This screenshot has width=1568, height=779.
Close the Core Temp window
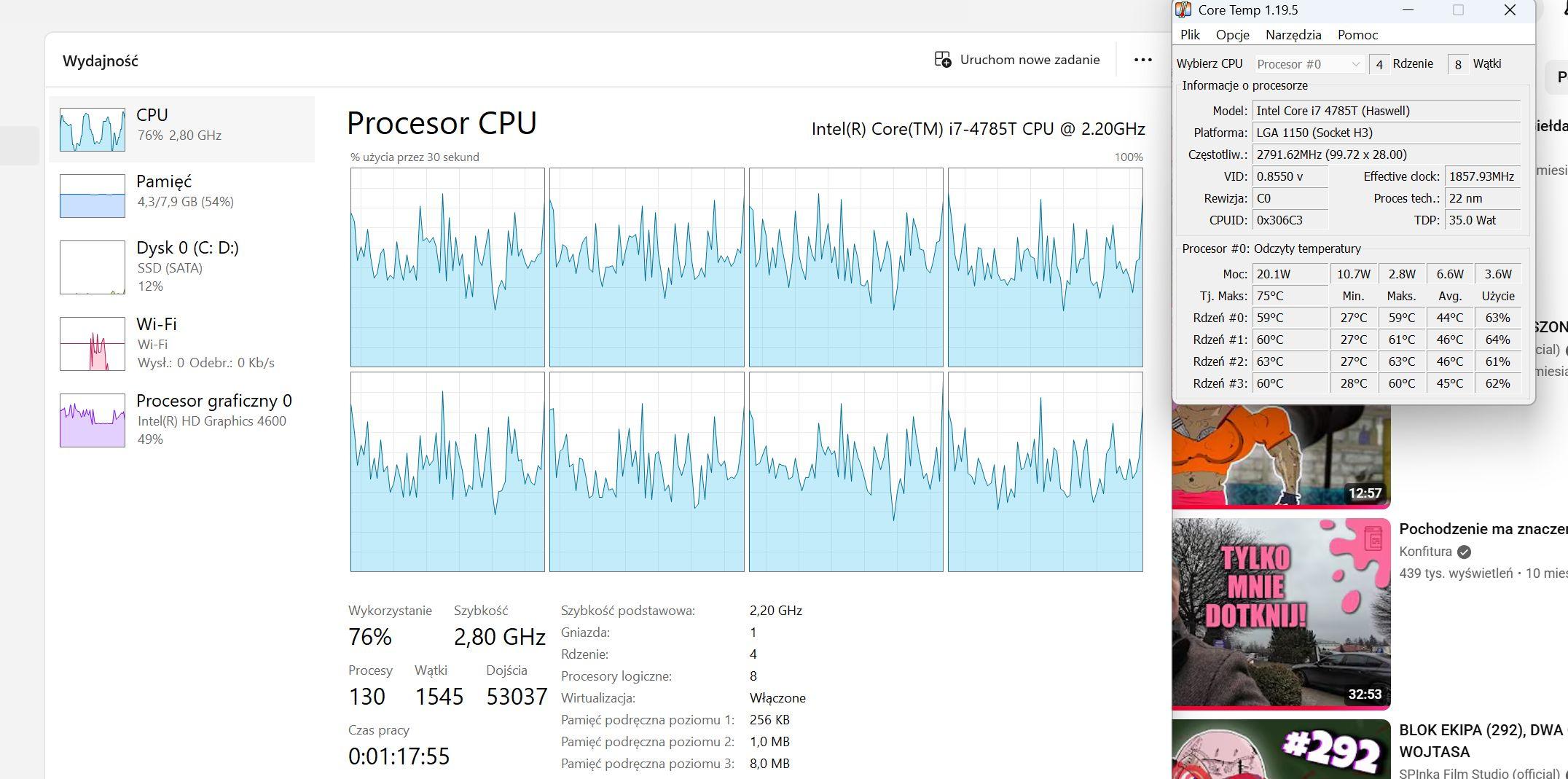click(1510, 10)
